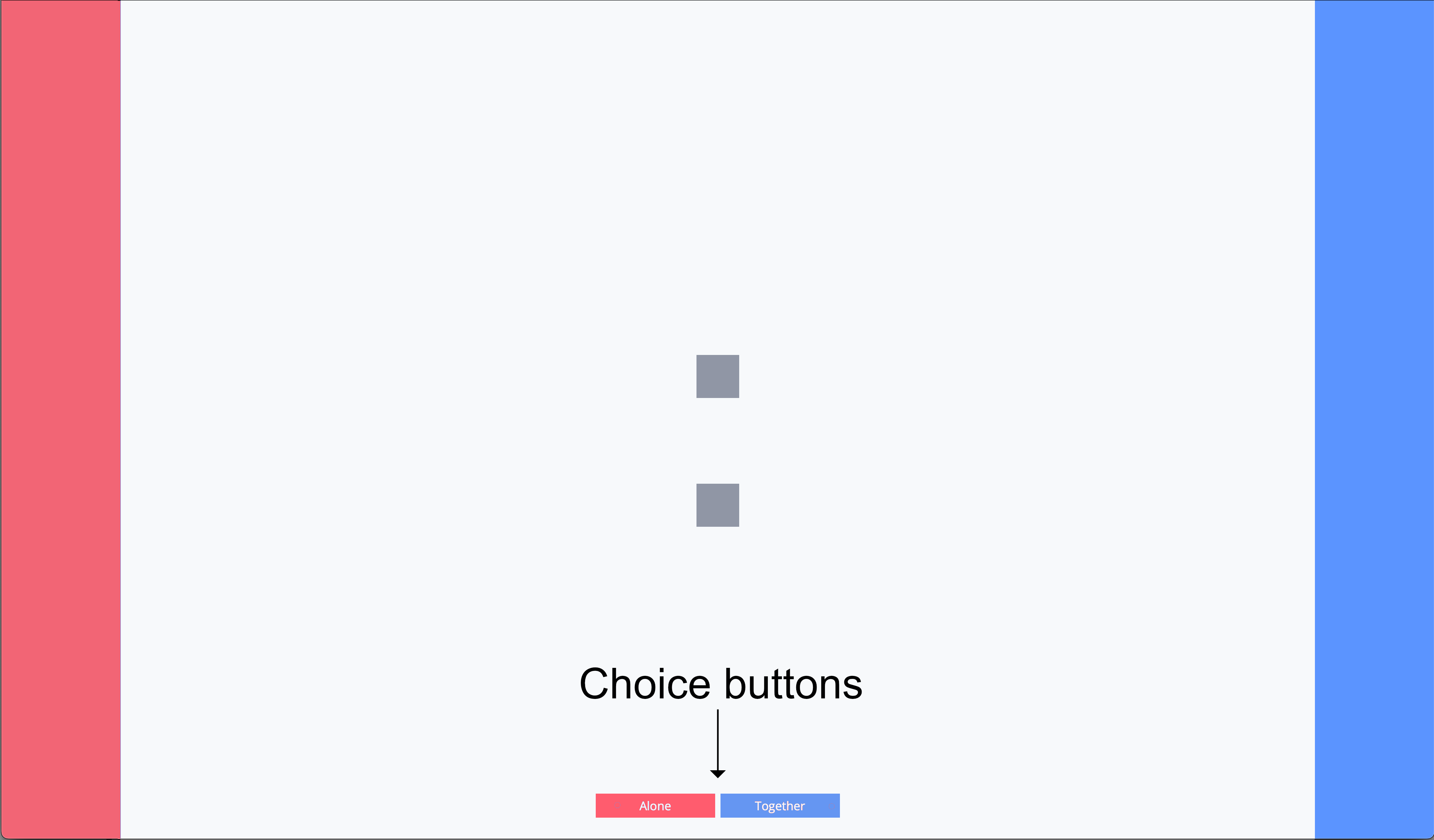Select the upper gray square

718,376
